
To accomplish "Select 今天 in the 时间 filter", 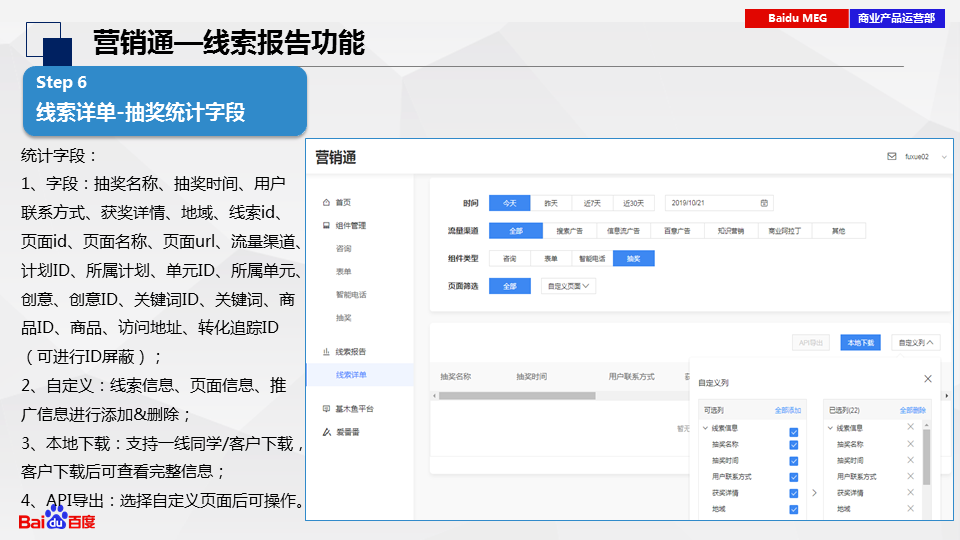I will point(509,203).
